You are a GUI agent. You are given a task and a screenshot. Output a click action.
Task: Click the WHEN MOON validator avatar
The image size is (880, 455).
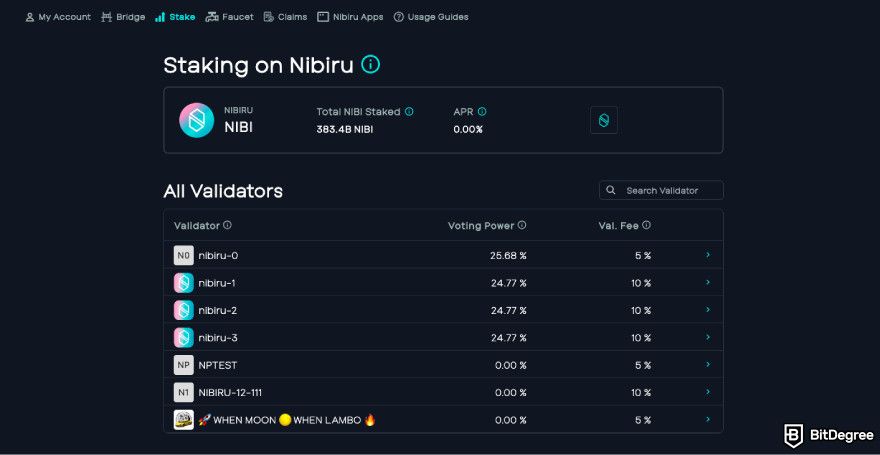184,420
